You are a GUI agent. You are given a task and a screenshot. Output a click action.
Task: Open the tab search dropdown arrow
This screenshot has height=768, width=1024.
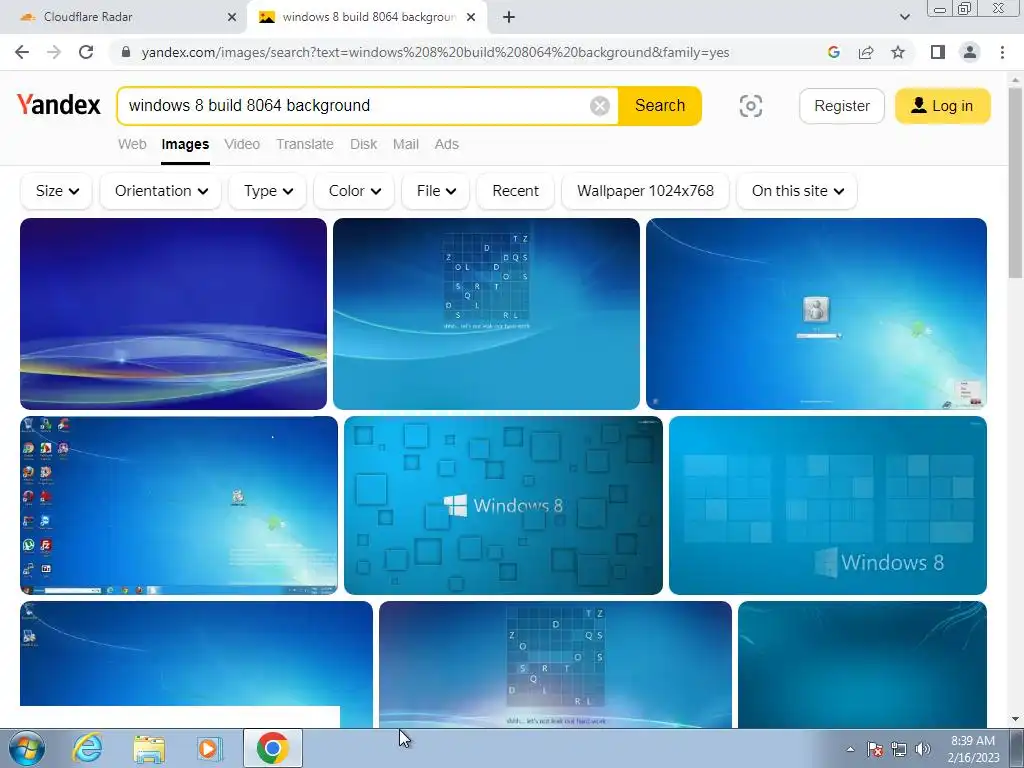coord(904,17)
